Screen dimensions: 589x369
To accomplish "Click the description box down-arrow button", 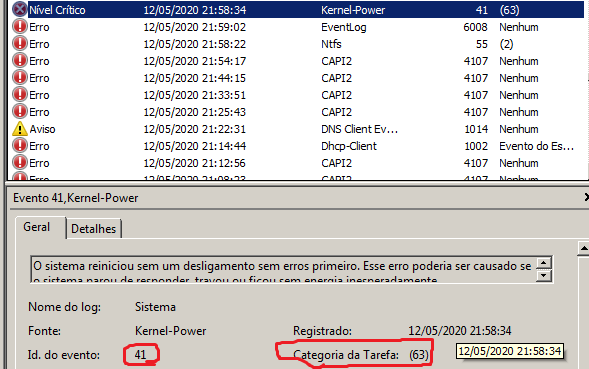I will [544, 275].
